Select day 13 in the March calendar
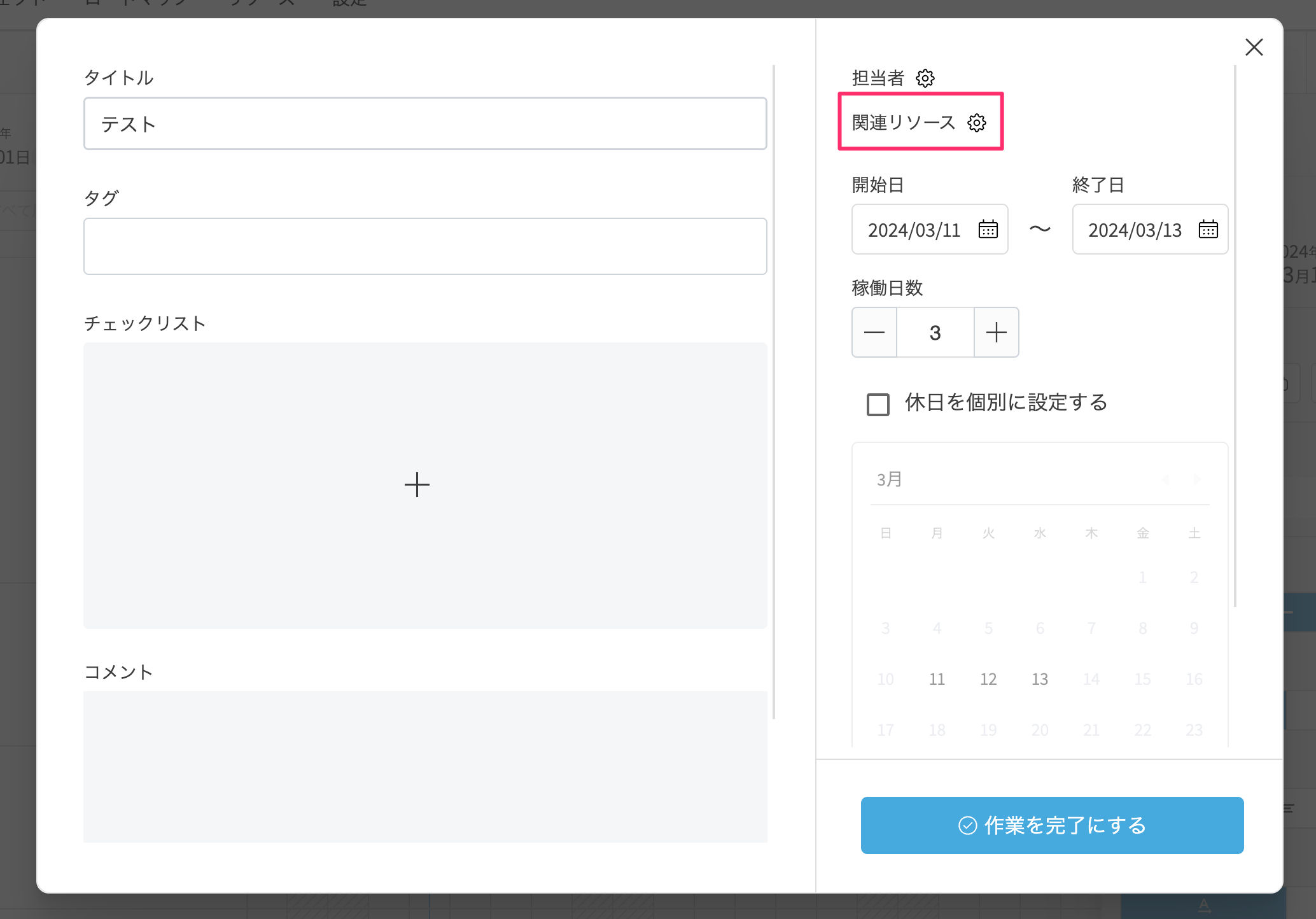Screen dimensions: 1316x919 point(1039,679)
